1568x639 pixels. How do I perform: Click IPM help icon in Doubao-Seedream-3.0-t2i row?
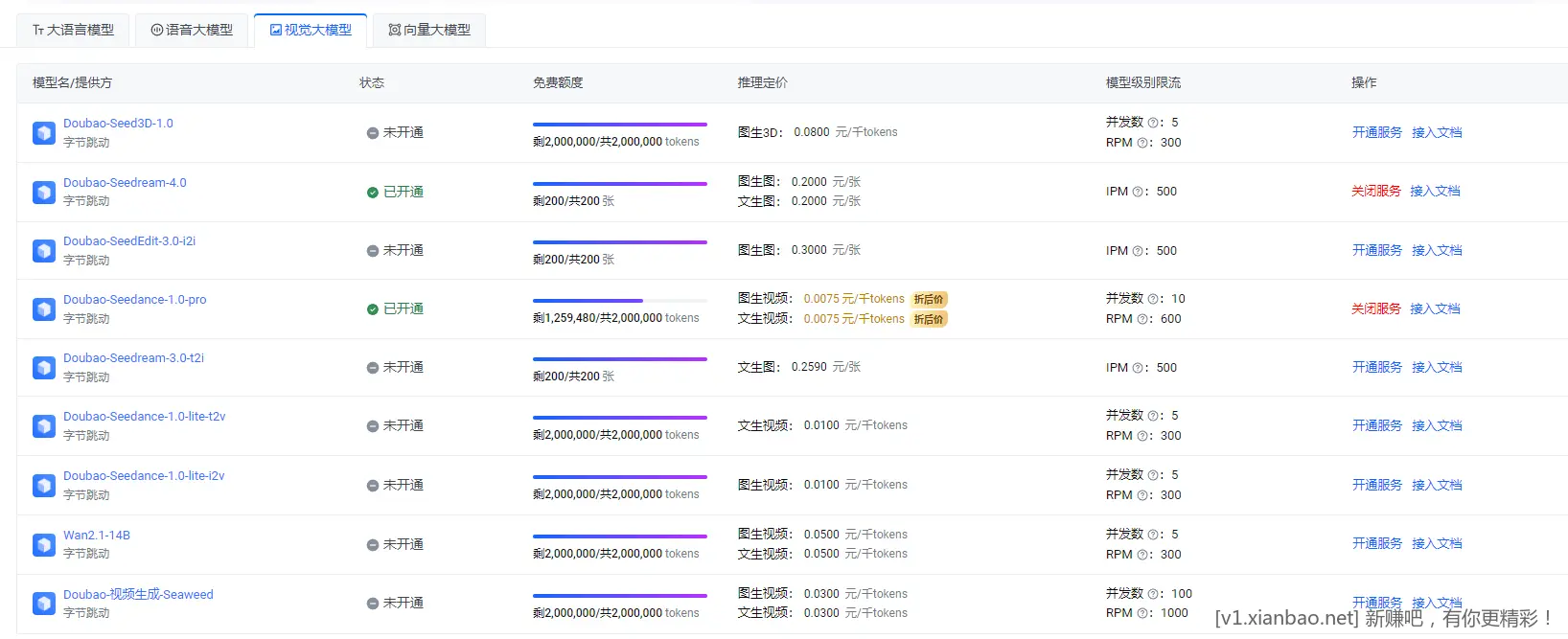click(x=1138, y=368)
